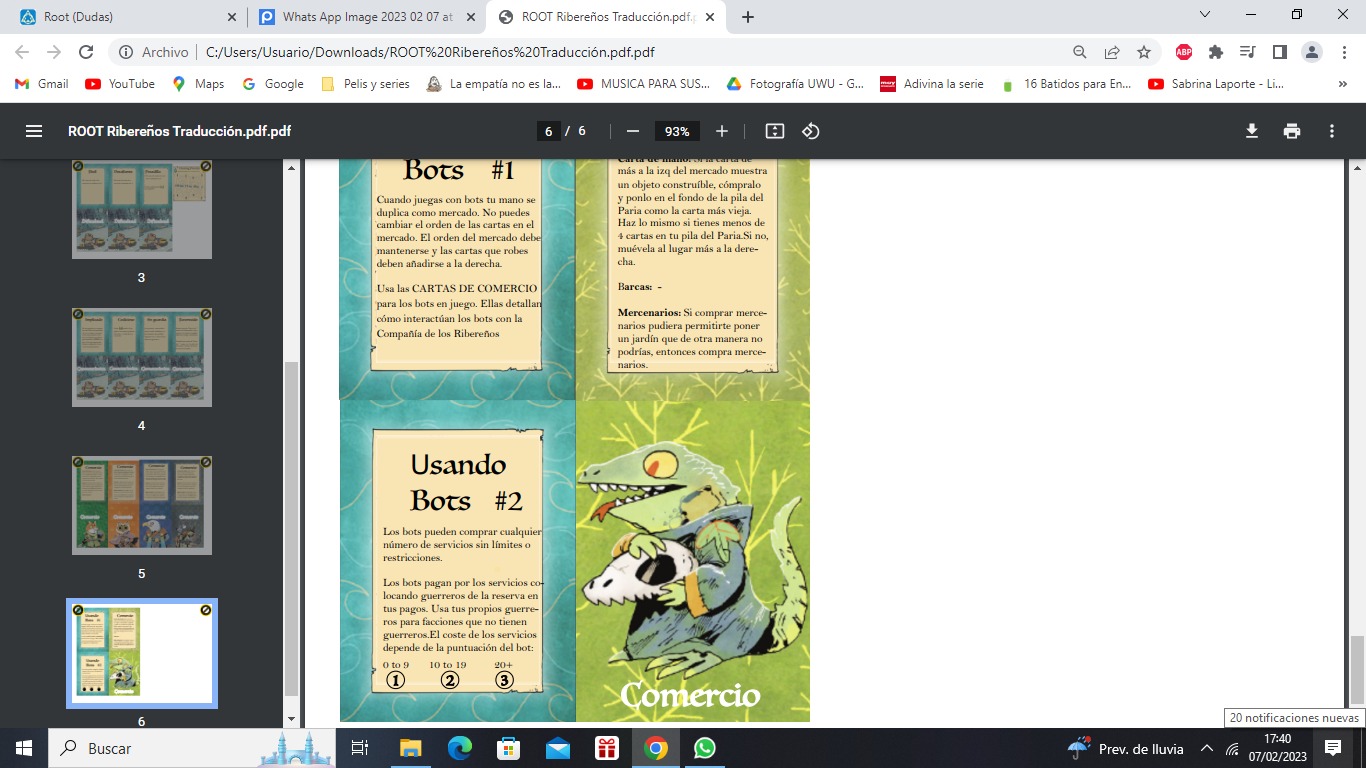Viewport: 1366px width, 768px height.
Task: Zoom out using the minus button
Action: point(632,131)
